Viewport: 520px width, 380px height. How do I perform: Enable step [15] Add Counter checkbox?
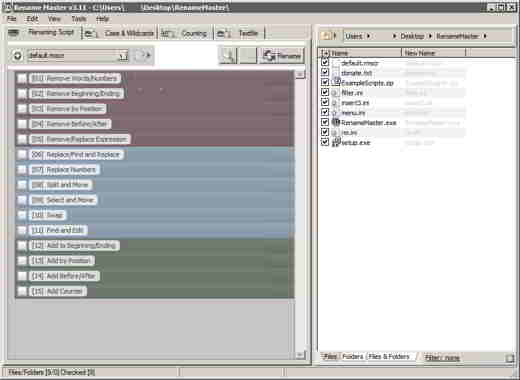point(22,291)
